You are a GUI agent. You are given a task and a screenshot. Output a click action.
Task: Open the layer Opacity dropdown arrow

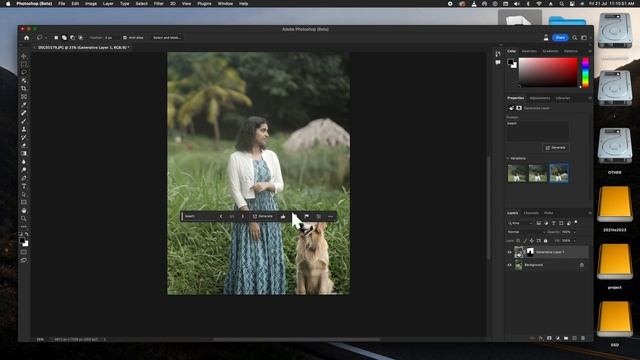[x=575, y=232]
